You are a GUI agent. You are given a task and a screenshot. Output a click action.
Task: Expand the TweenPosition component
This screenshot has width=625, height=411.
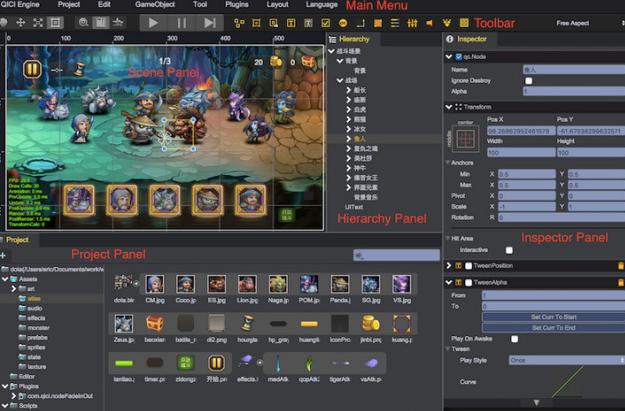tap(449, 265)
